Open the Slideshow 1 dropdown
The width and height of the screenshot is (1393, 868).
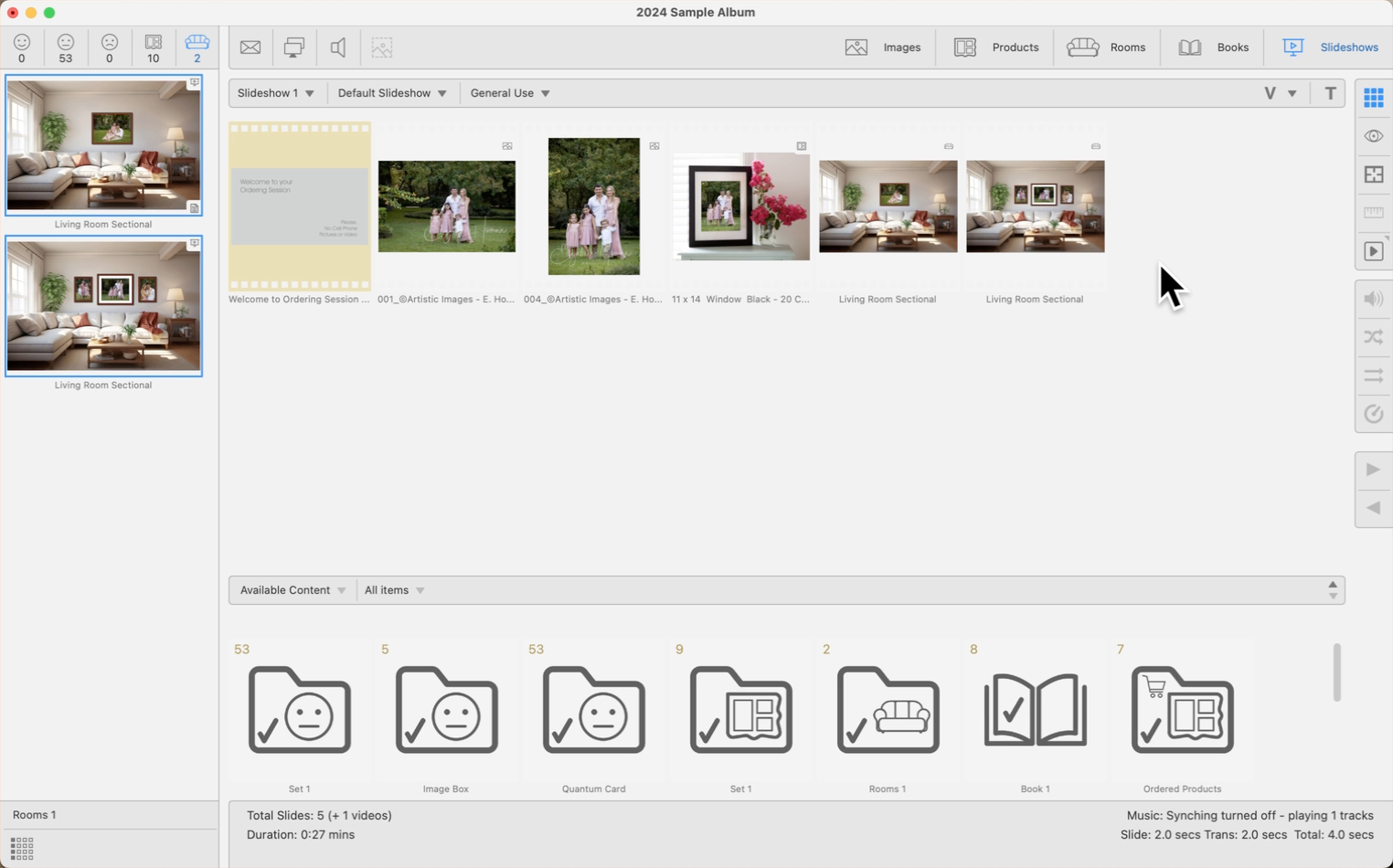pyautogui.click(x=275, y=93)
